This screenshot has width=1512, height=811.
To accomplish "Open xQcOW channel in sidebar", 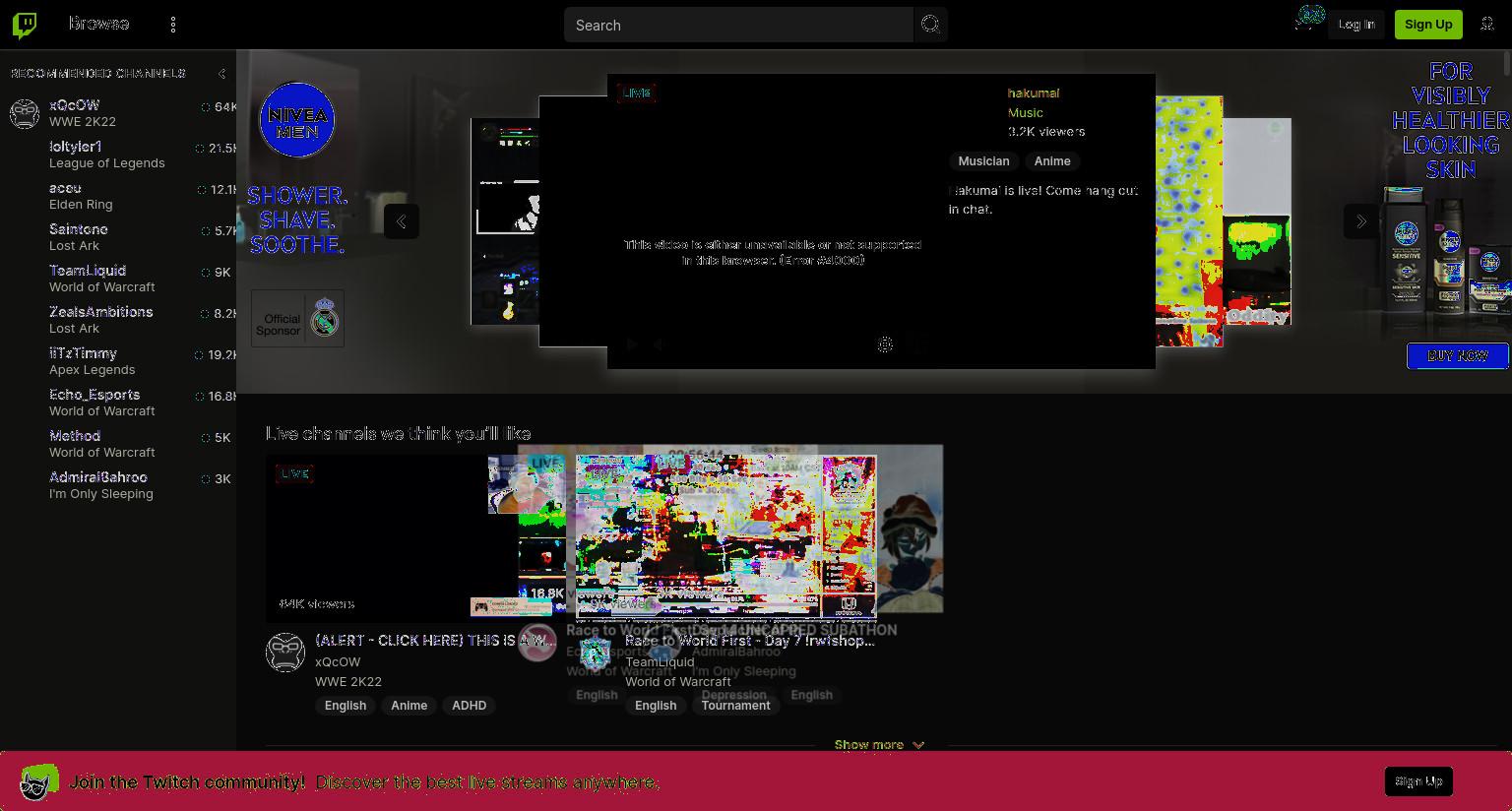I will pyautogui.click(x=118, y=113).
